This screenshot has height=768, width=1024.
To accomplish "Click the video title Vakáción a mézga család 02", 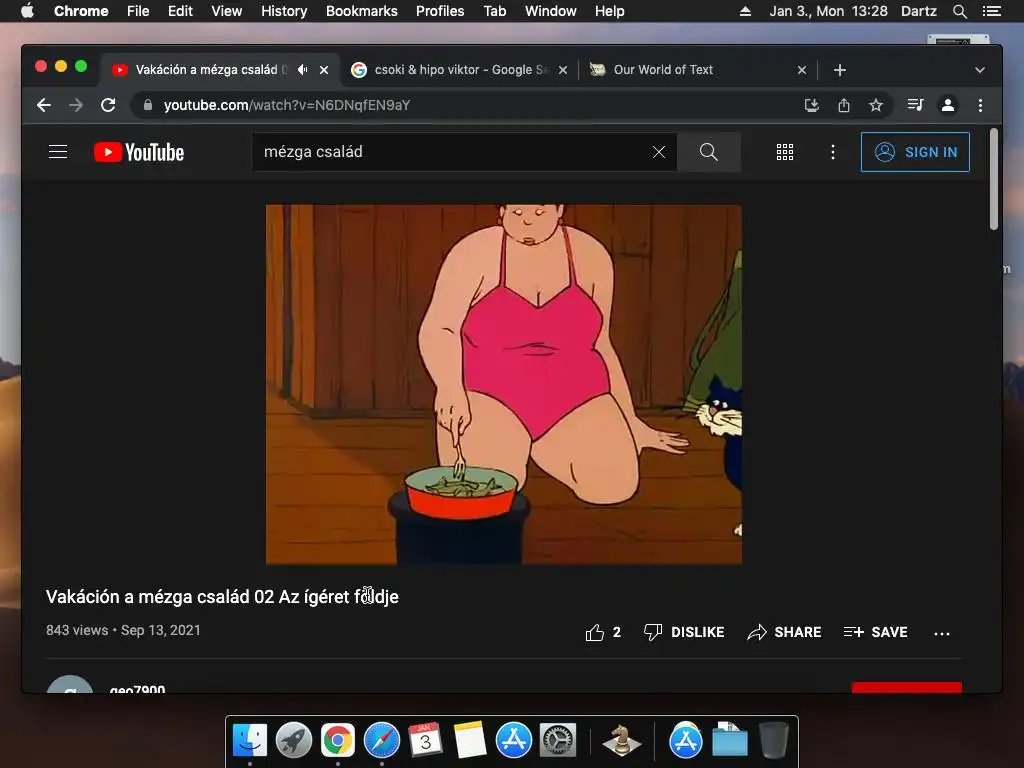I will coord(222,597).
